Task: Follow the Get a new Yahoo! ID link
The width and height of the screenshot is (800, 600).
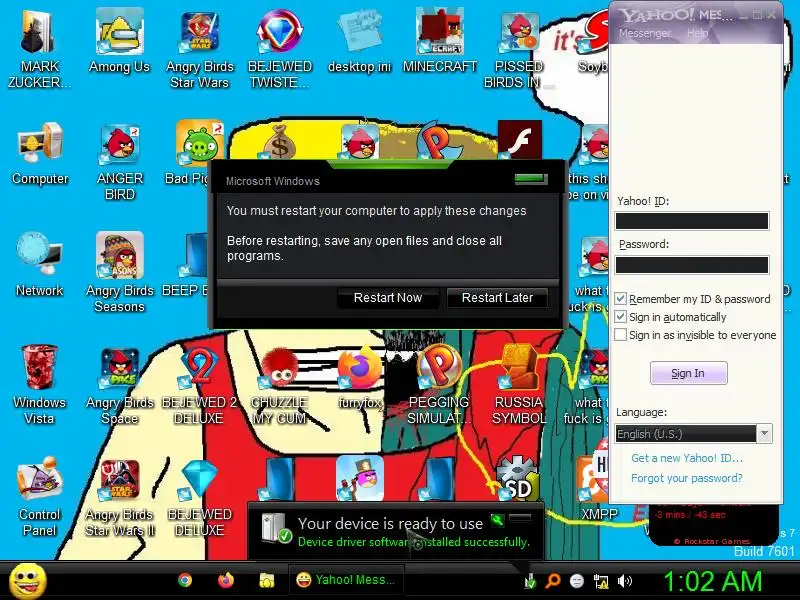Action: click(x=687, y=458)
